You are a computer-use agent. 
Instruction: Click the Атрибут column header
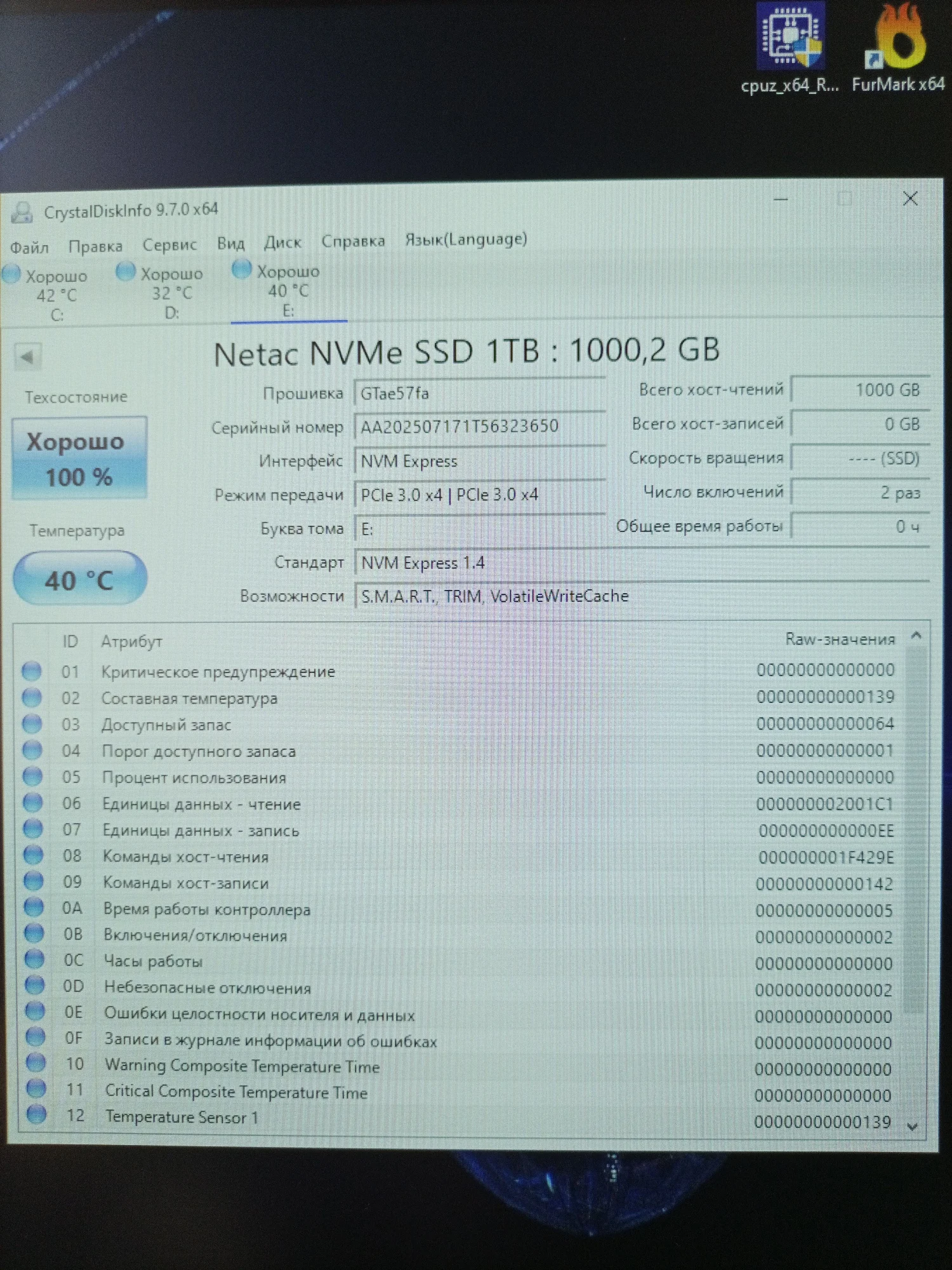tap(132, 641)
